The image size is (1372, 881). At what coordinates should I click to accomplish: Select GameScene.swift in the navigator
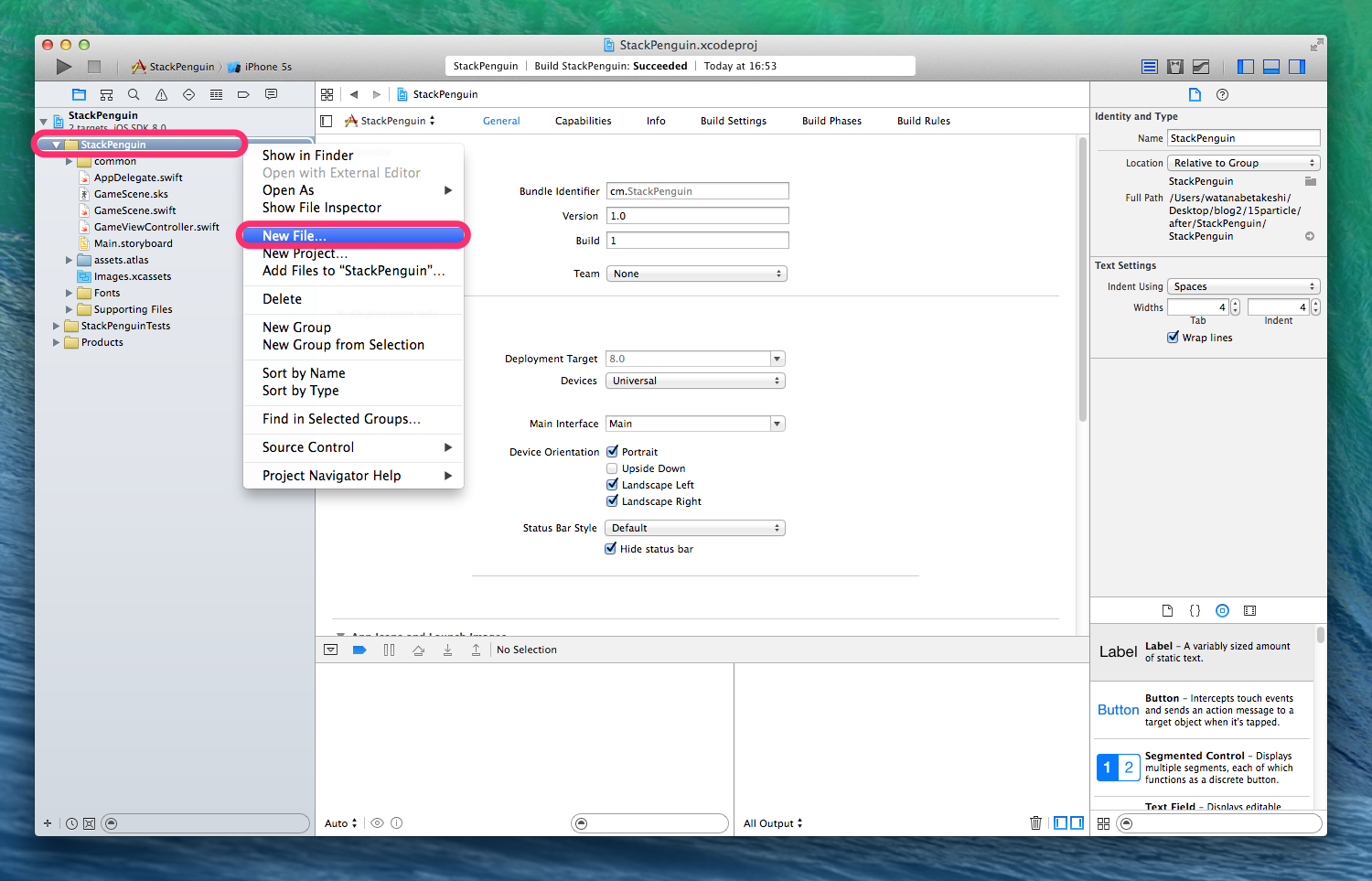point(134,210)
